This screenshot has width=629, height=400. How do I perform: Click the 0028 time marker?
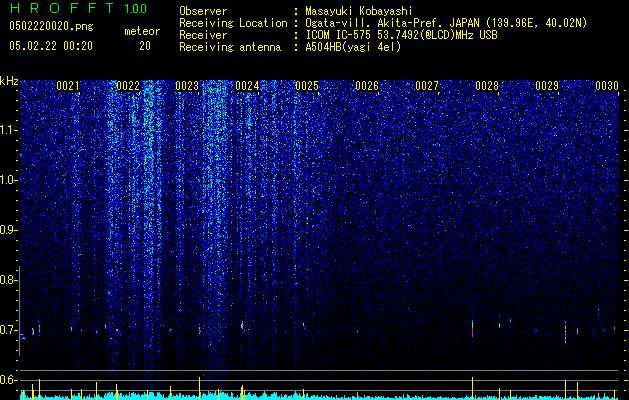pos(487,86)
